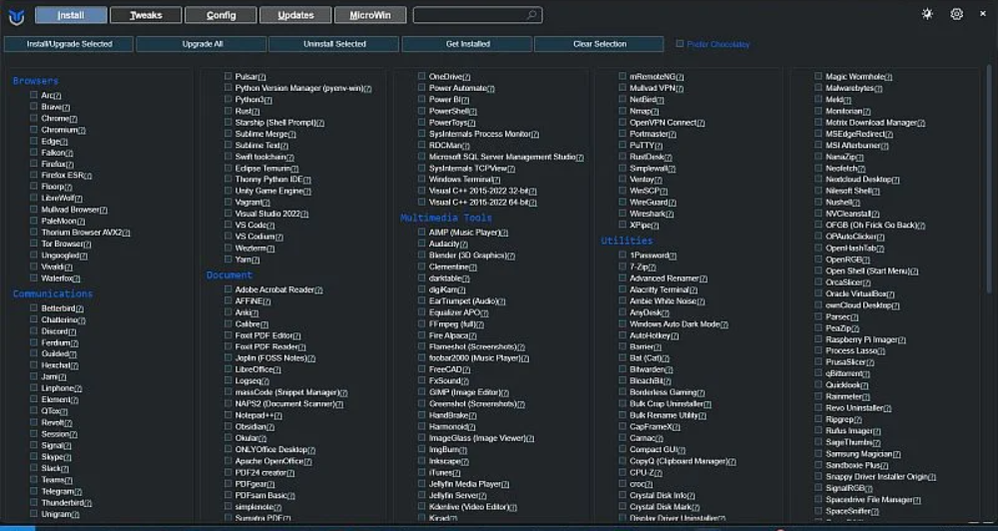Check the Rufus Imager checkbox
The height and width of the screenshot is (531, 998).
819,430
